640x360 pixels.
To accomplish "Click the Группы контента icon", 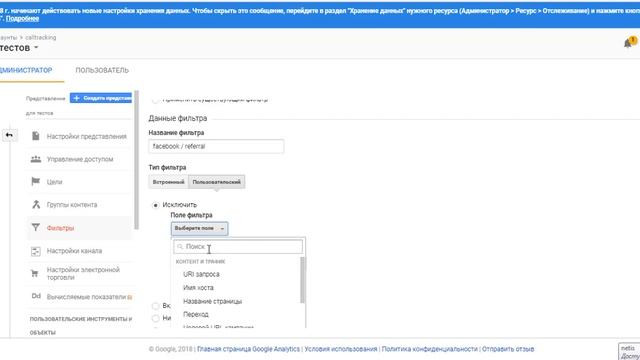I will click(x=36, y=204).
